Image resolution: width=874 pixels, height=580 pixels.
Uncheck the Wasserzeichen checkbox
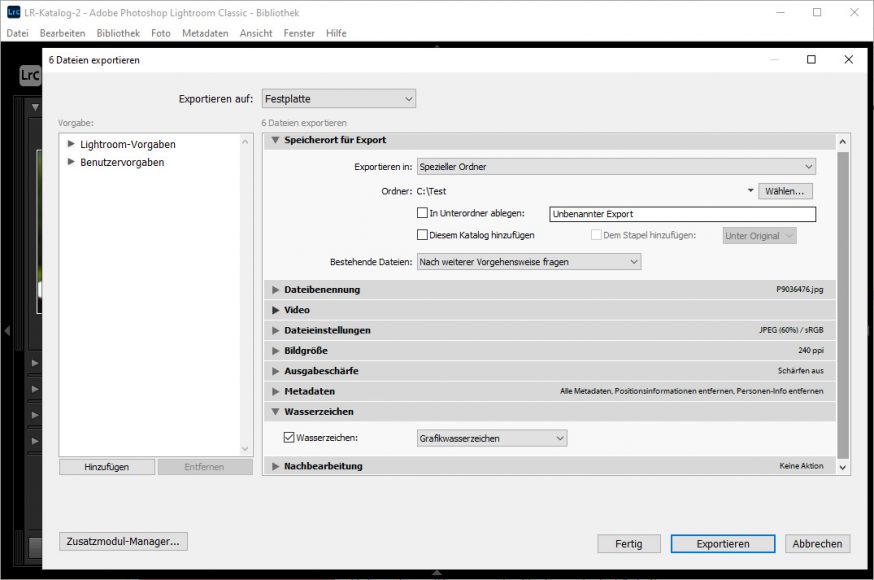289,438
